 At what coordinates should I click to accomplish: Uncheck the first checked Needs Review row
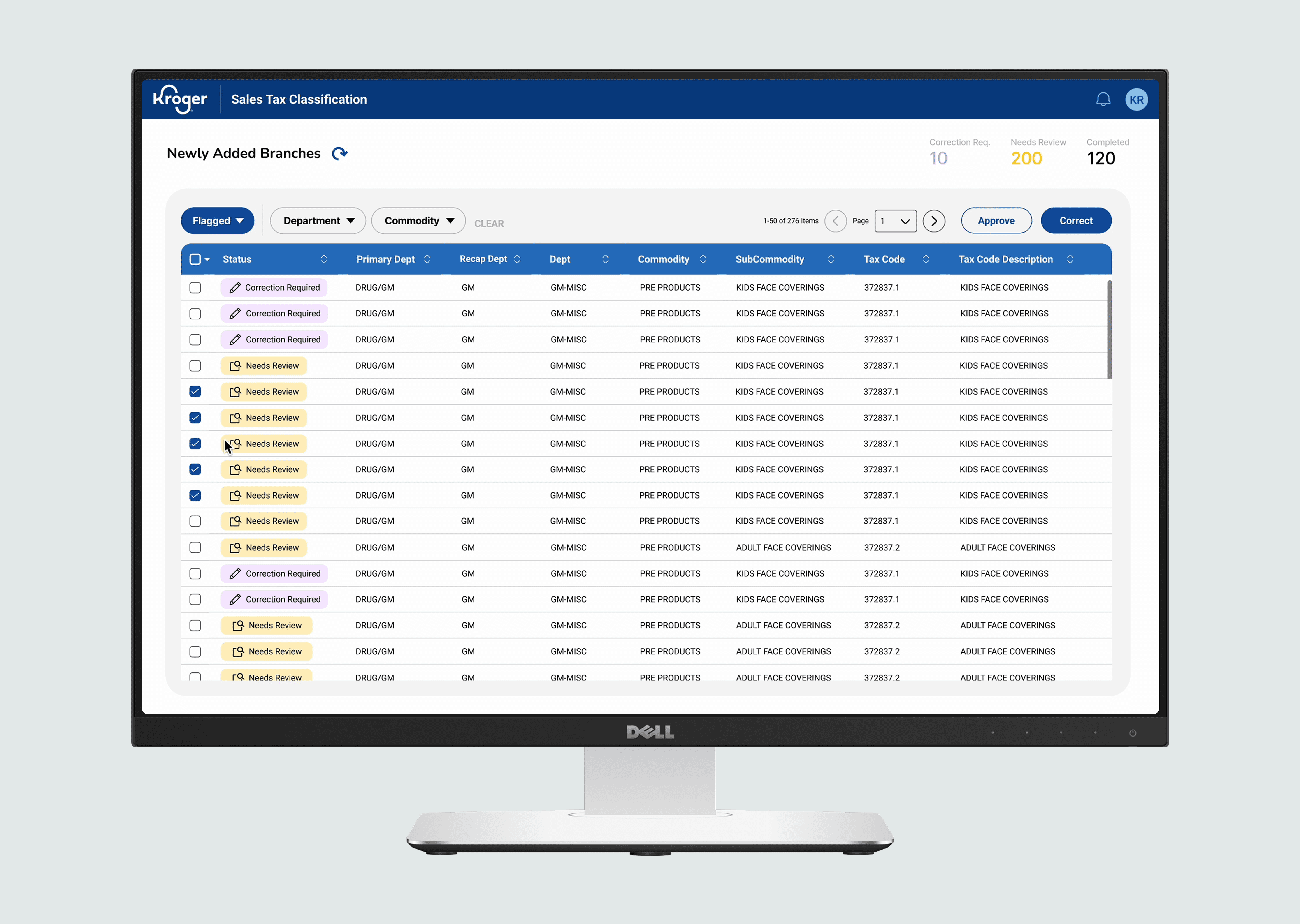(195, 391)
